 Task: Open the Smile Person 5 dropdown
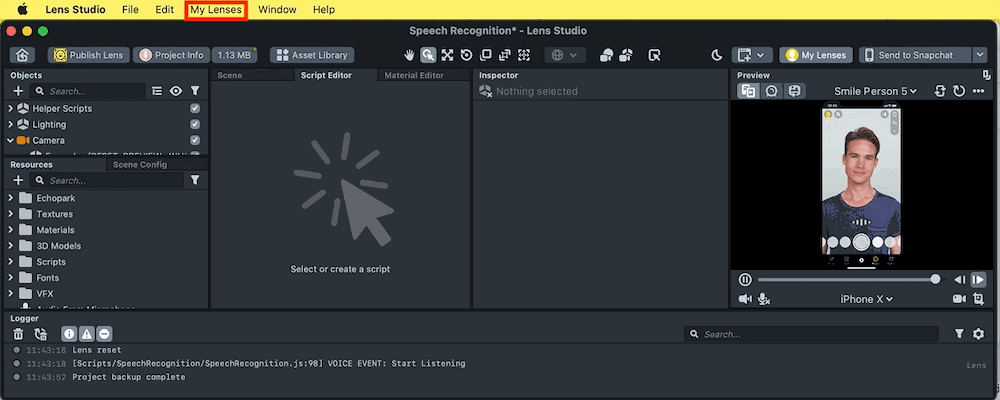pos(875,91)
